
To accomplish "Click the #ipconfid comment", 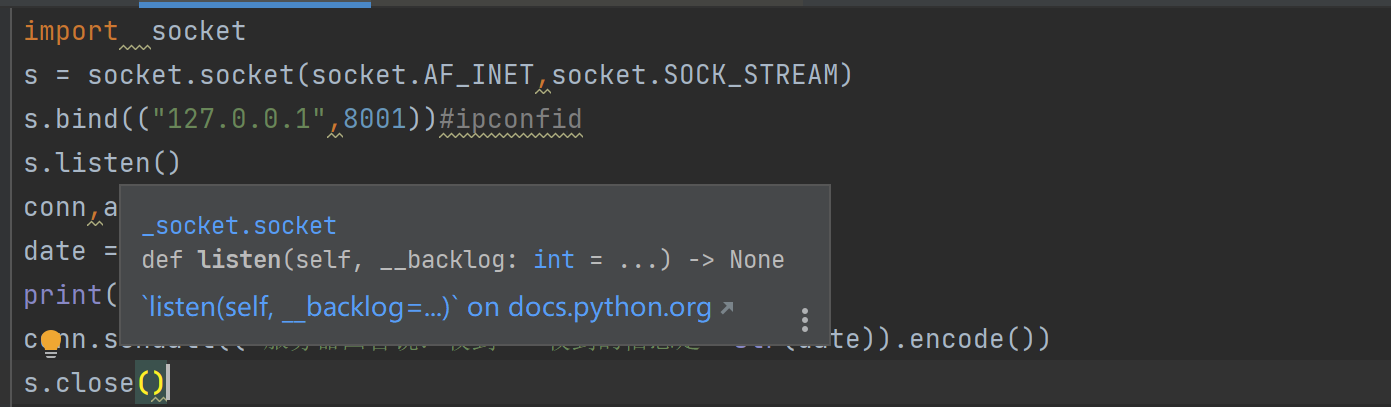I will [x=510, y=119].
